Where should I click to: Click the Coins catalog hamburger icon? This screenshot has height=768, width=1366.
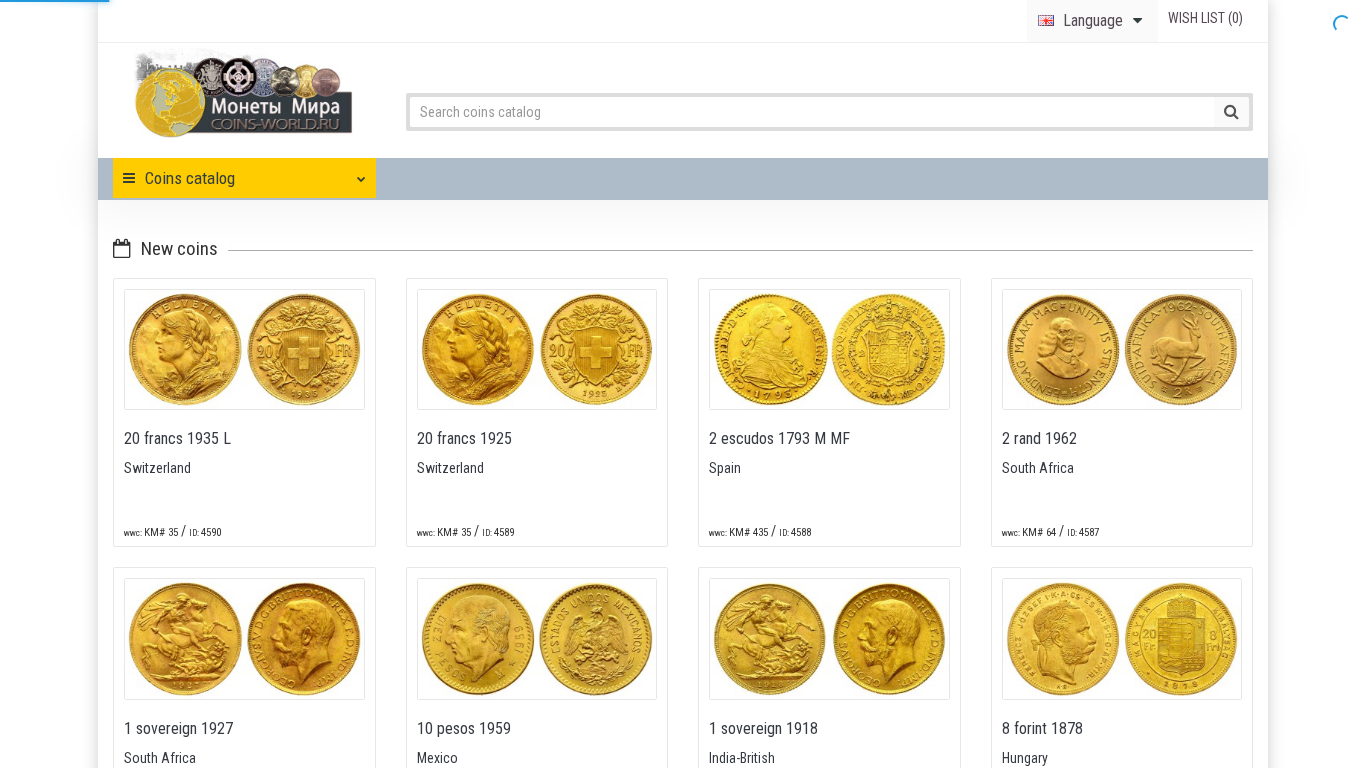(x=129, y=178)
